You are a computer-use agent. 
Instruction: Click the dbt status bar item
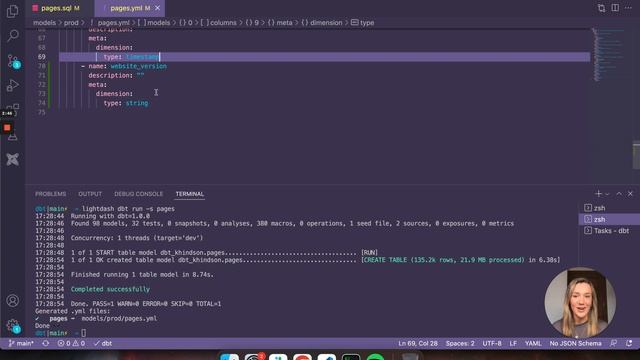pyautogui.click(x=103, y=344)
